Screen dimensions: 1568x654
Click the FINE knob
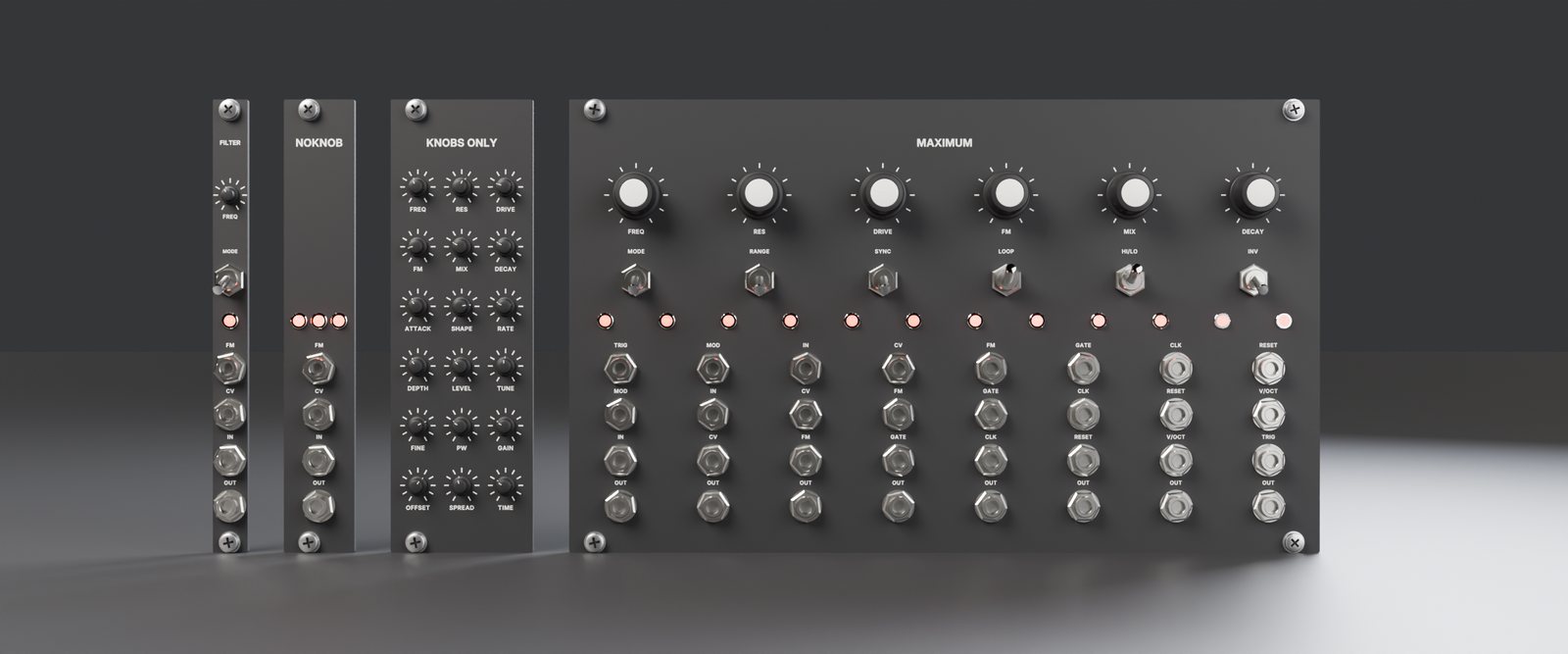coord(416,426)
